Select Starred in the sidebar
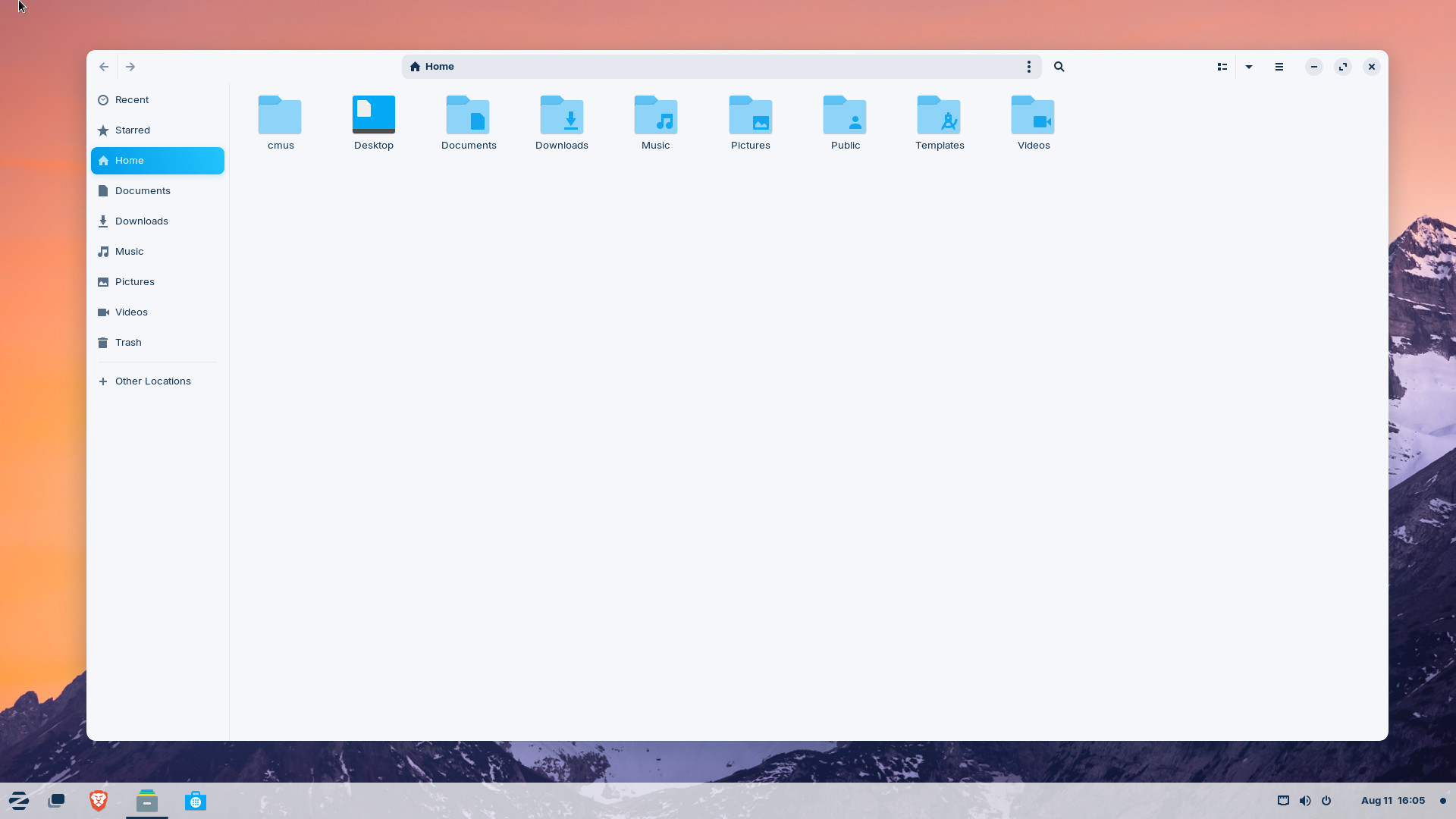Image resolution: width=1456 pixels, height=819 pixels. coord(133,130)
